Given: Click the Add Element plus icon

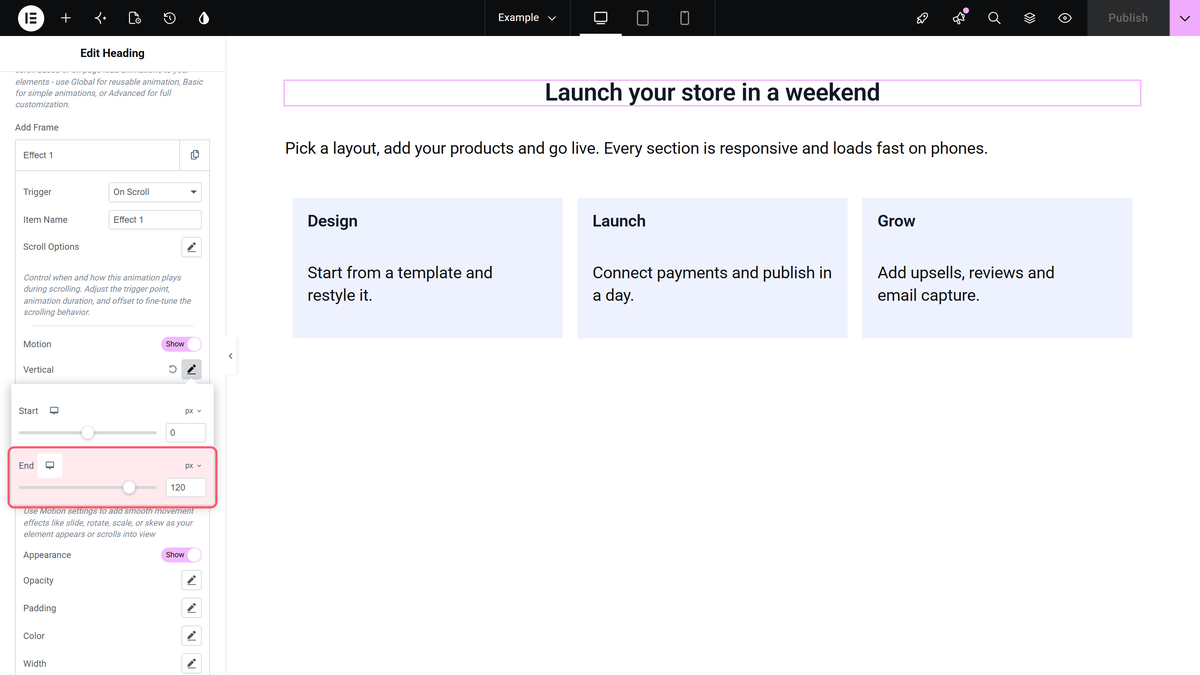Looking at the screenshot, I should (x=66, y=18).
